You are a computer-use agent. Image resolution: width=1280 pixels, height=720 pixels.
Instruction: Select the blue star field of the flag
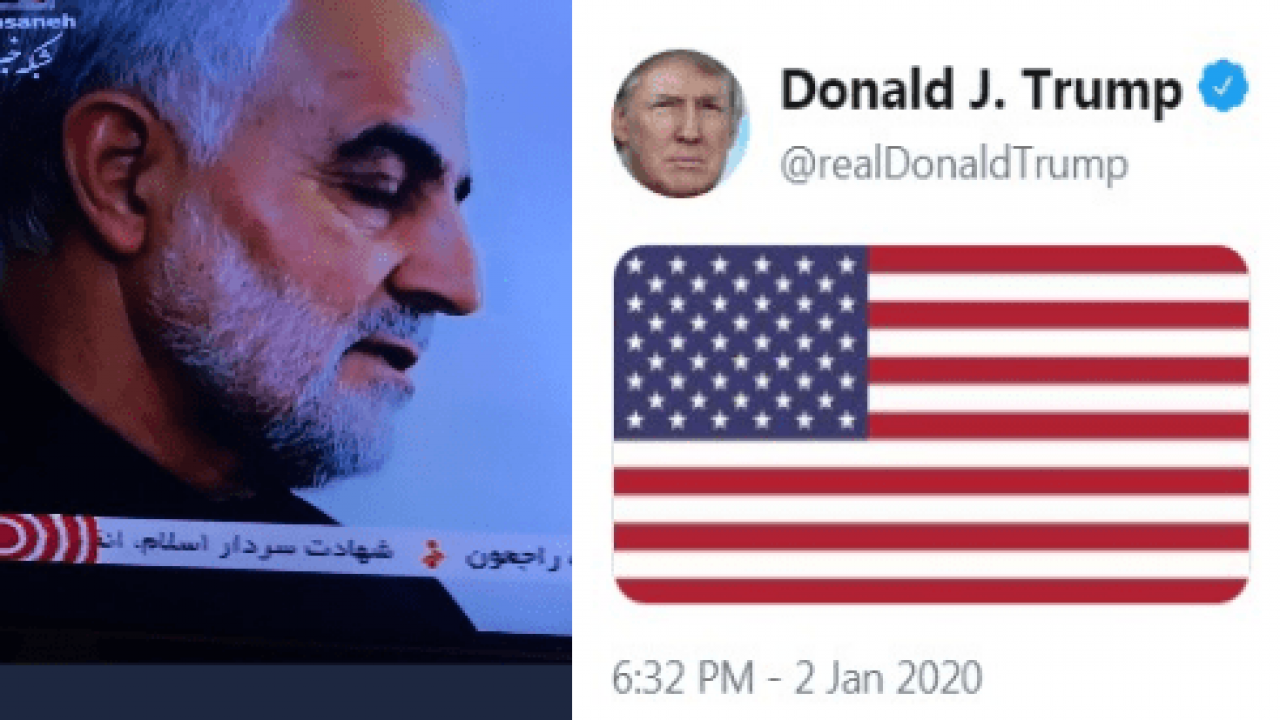pos(740,343)
